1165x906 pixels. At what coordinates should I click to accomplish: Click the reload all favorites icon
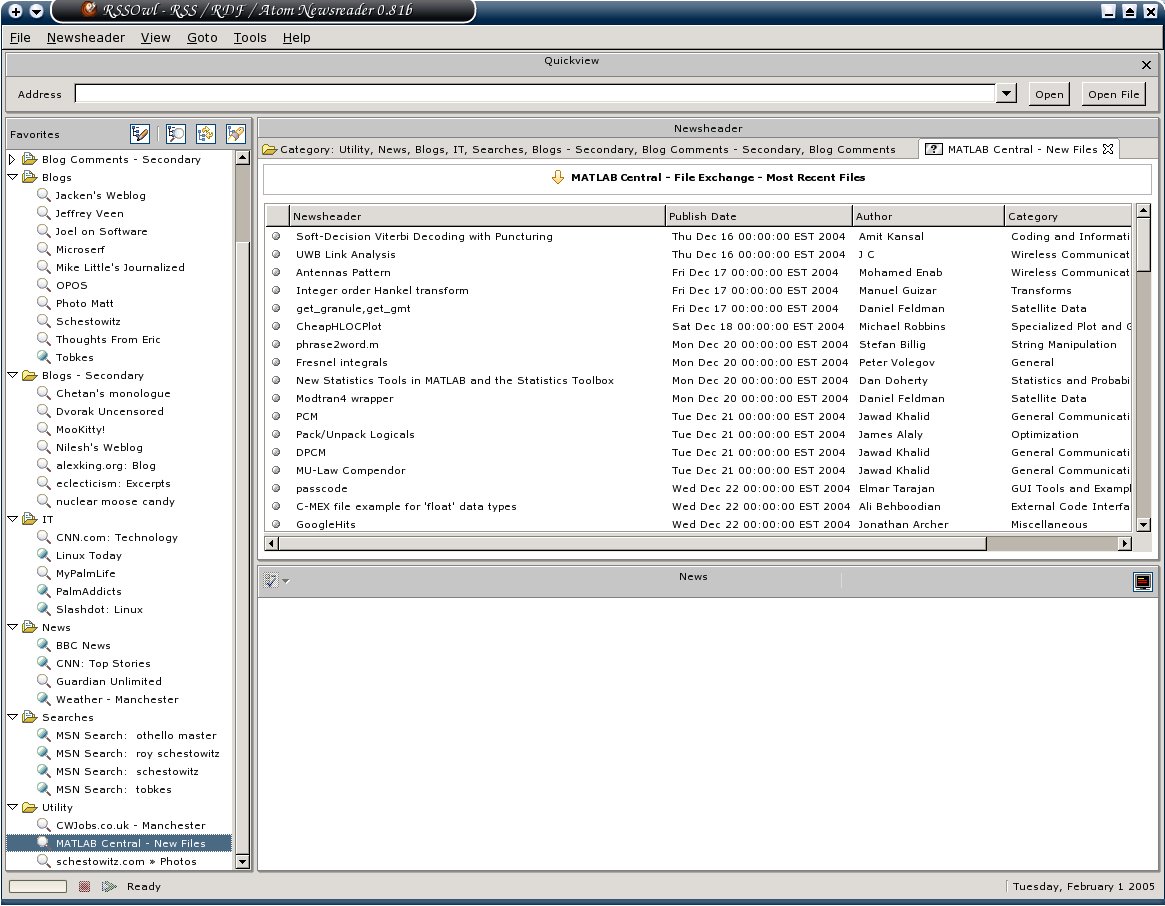click(x=206, y=134)
